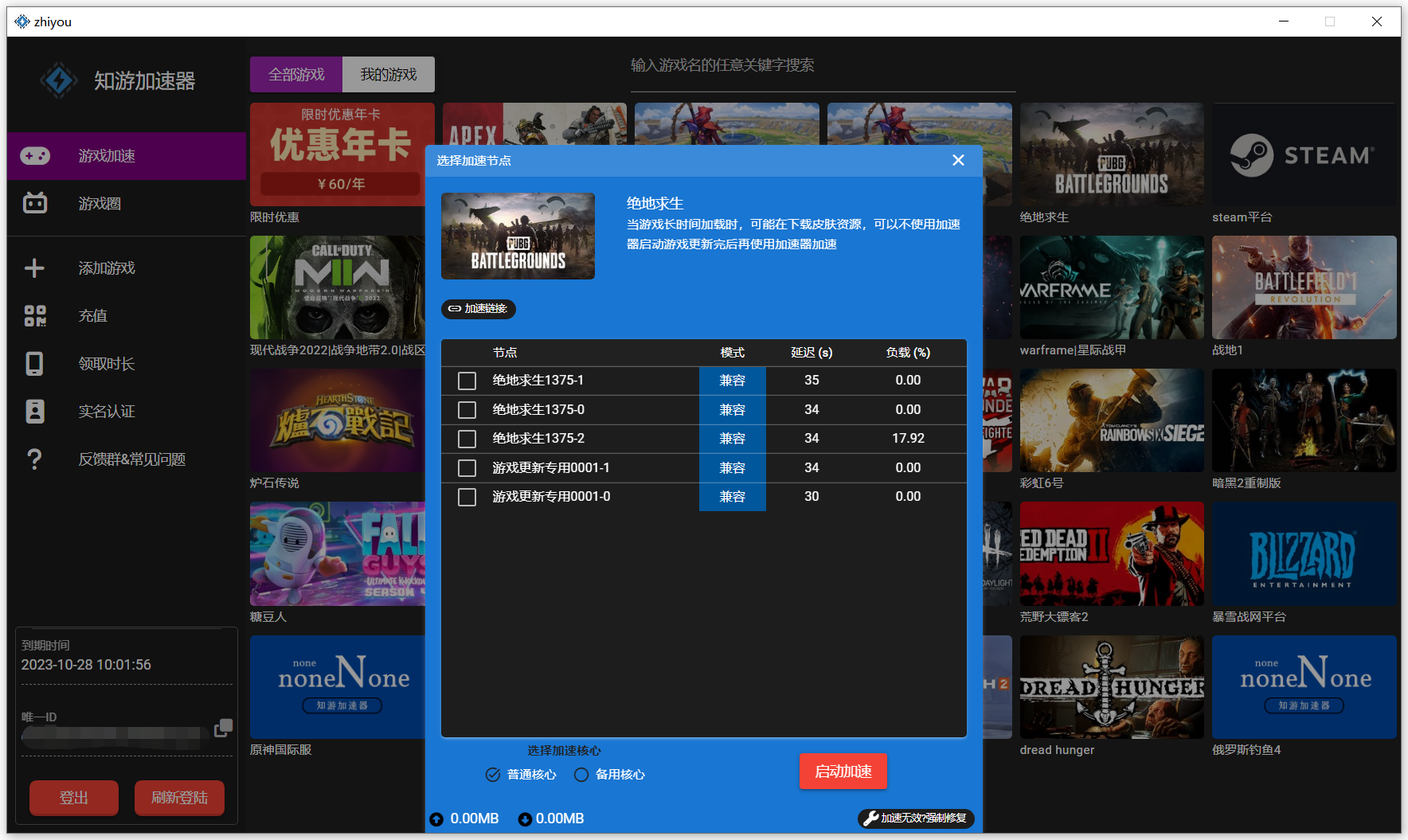Screen dimensions: 1408x840
Task: Open the dread hunger game thumbnail
Action: pyautogui.click(x=1112, y=687)
